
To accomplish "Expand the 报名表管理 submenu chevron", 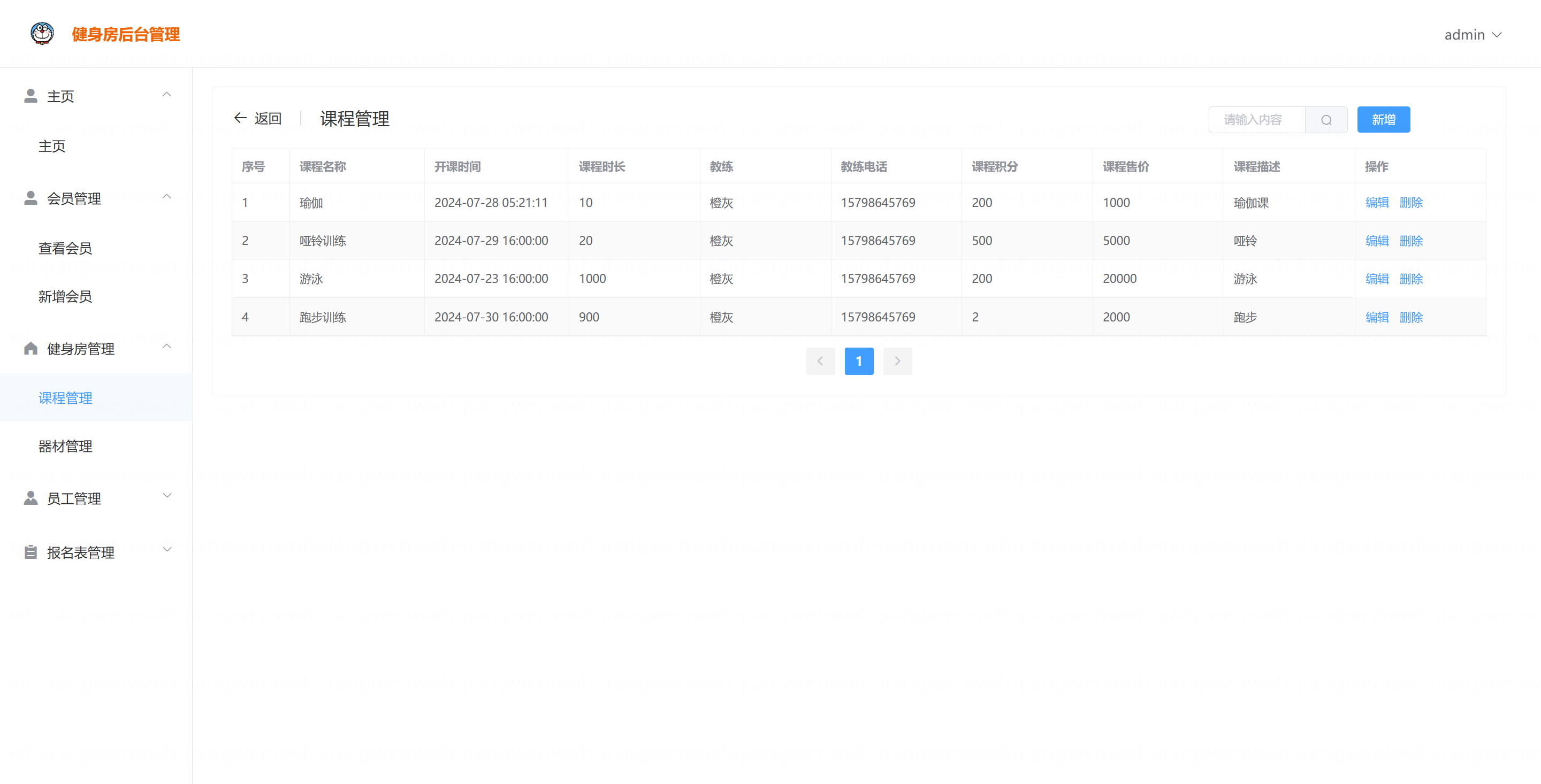I will (167, 550).
